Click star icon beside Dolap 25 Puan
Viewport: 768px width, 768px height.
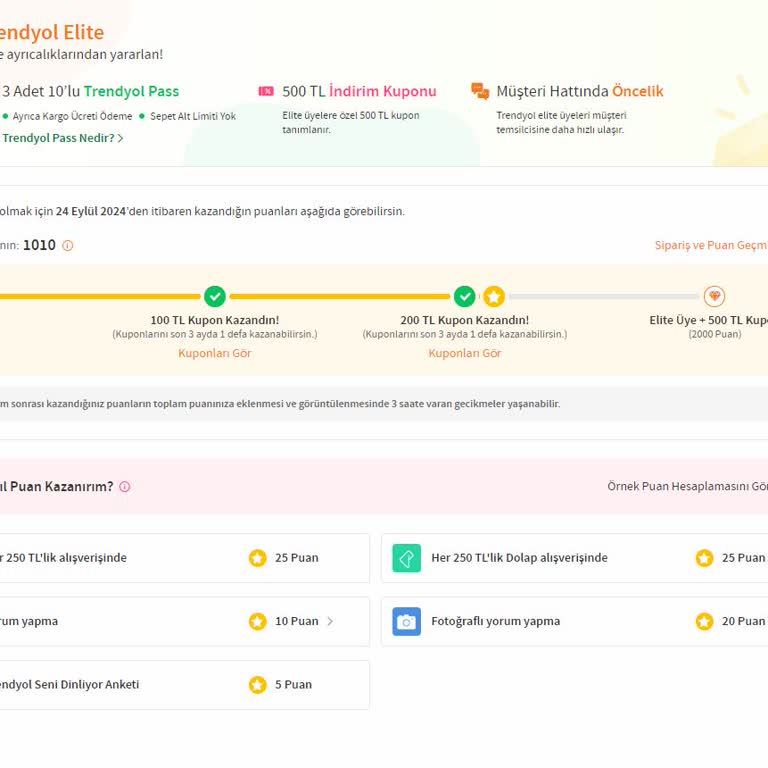tap(704, 558)
